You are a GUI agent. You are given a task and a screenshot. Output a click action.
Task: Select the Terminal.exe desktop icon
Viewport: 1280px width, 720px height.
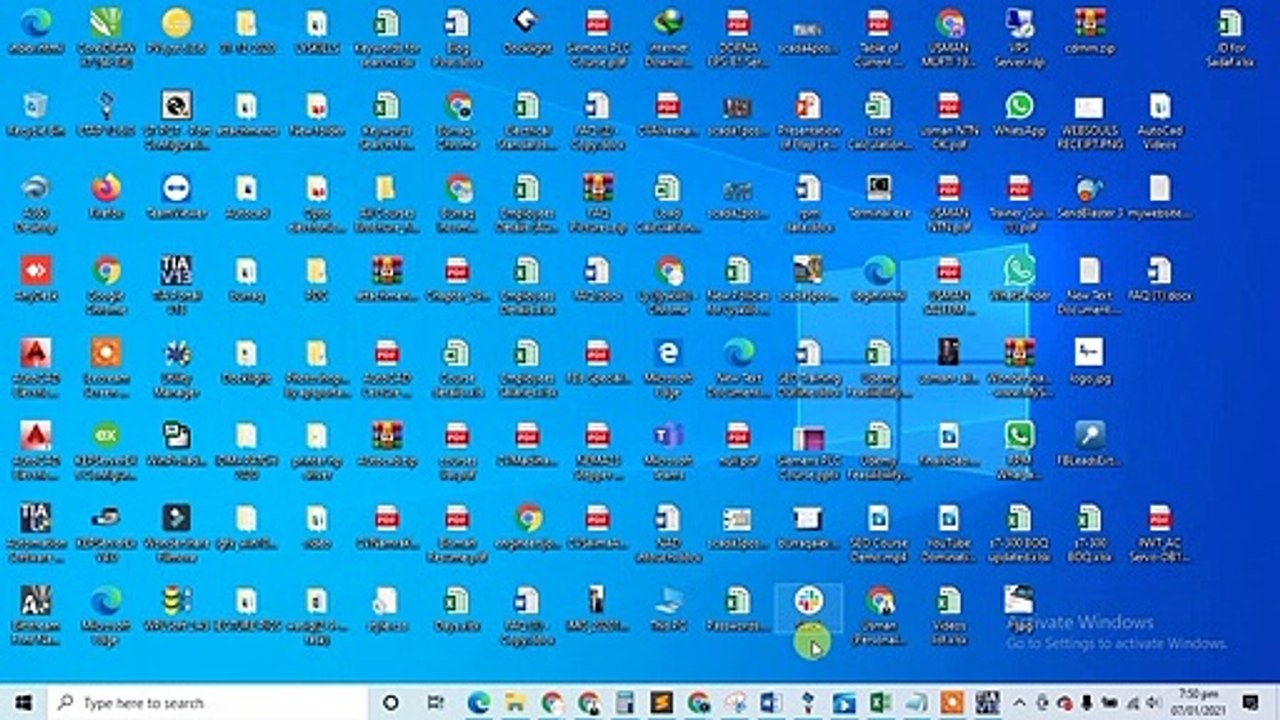pos(878,195)
